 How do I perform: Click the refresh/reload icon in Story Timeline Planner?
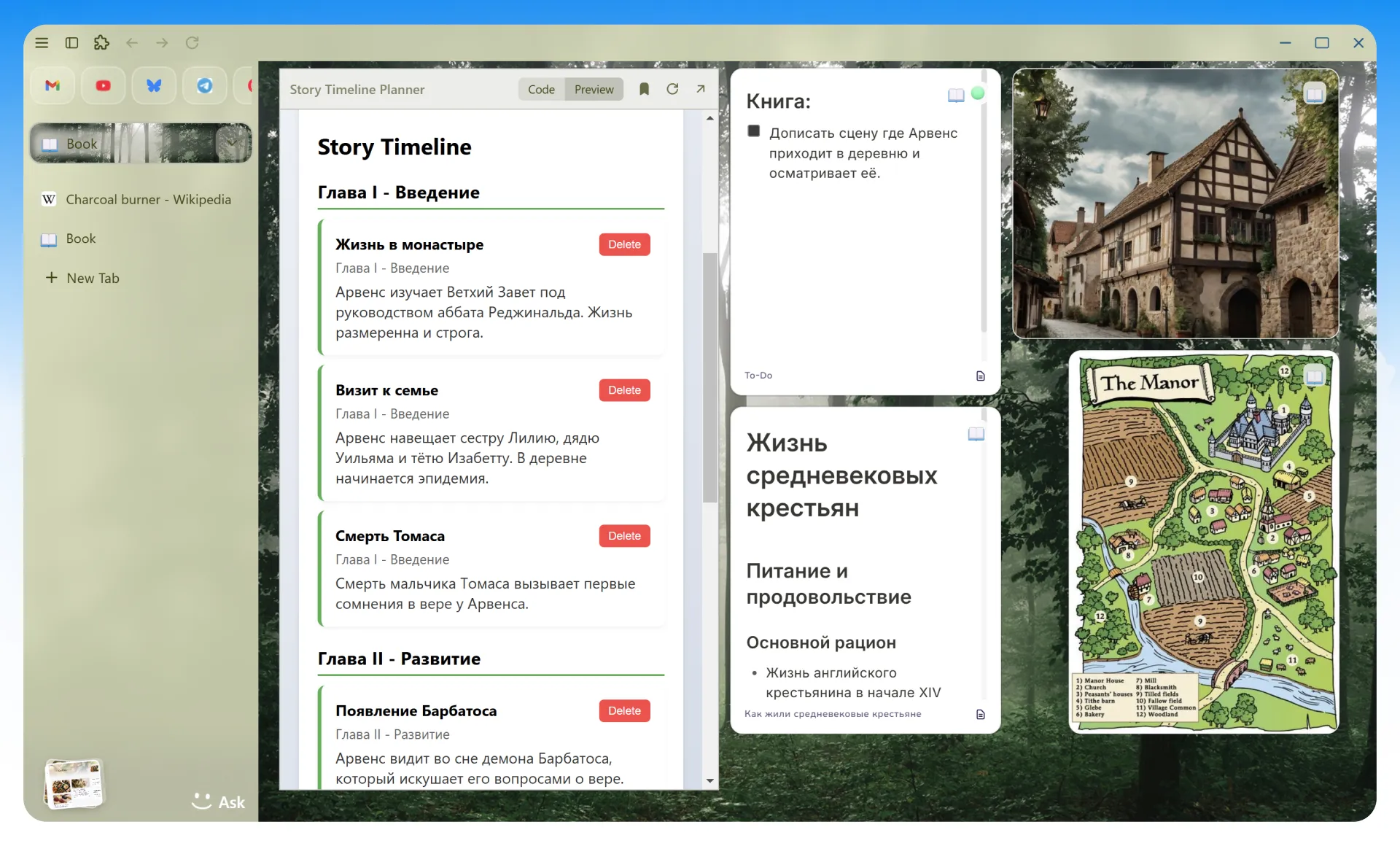672,89
